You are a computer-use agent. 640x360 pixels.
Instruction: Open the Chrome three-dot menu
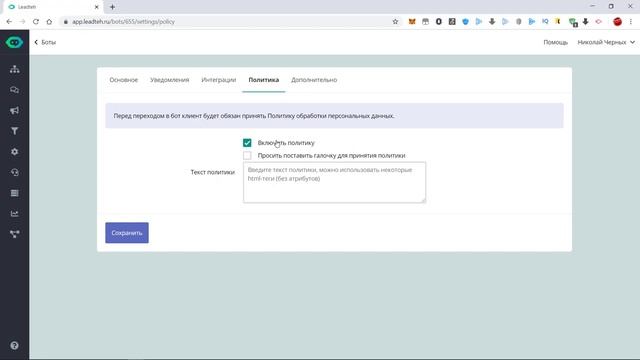tap(631, 22)
